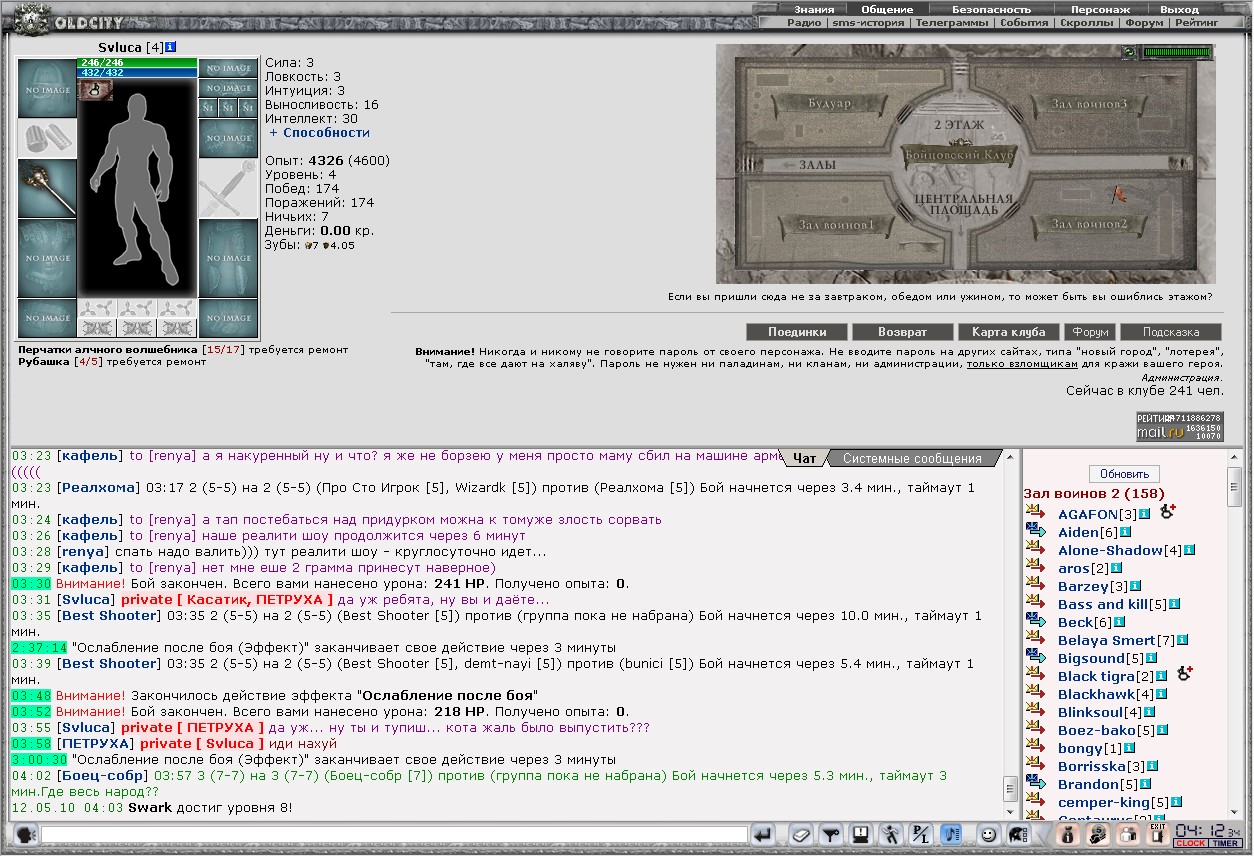Click the [Best Shooter] nickname at 03:35
The height and width of the screenshot is (857, 1254).
coord(110,615)
